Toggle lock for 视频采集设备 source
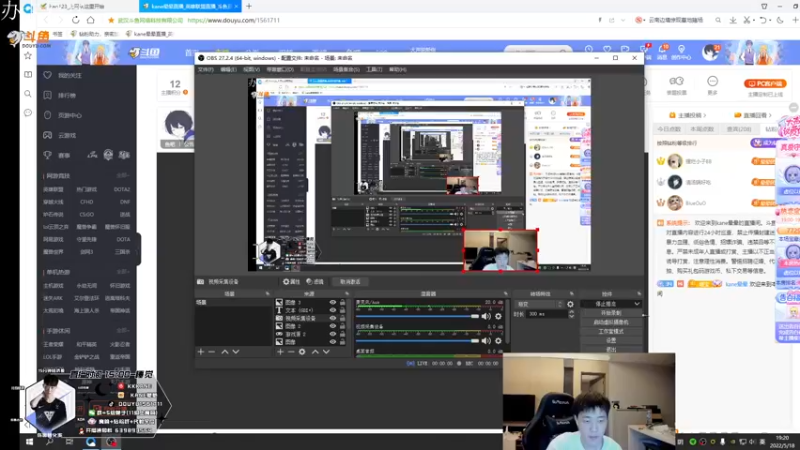The width and height of the screenshot is (800, 450). 342,318
